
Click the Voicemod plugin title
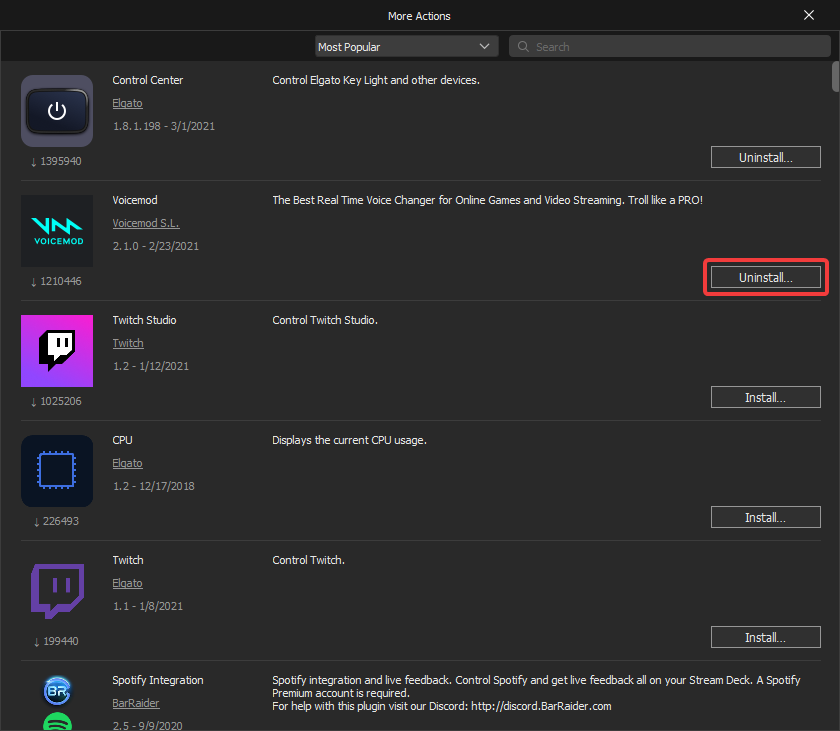135,200
